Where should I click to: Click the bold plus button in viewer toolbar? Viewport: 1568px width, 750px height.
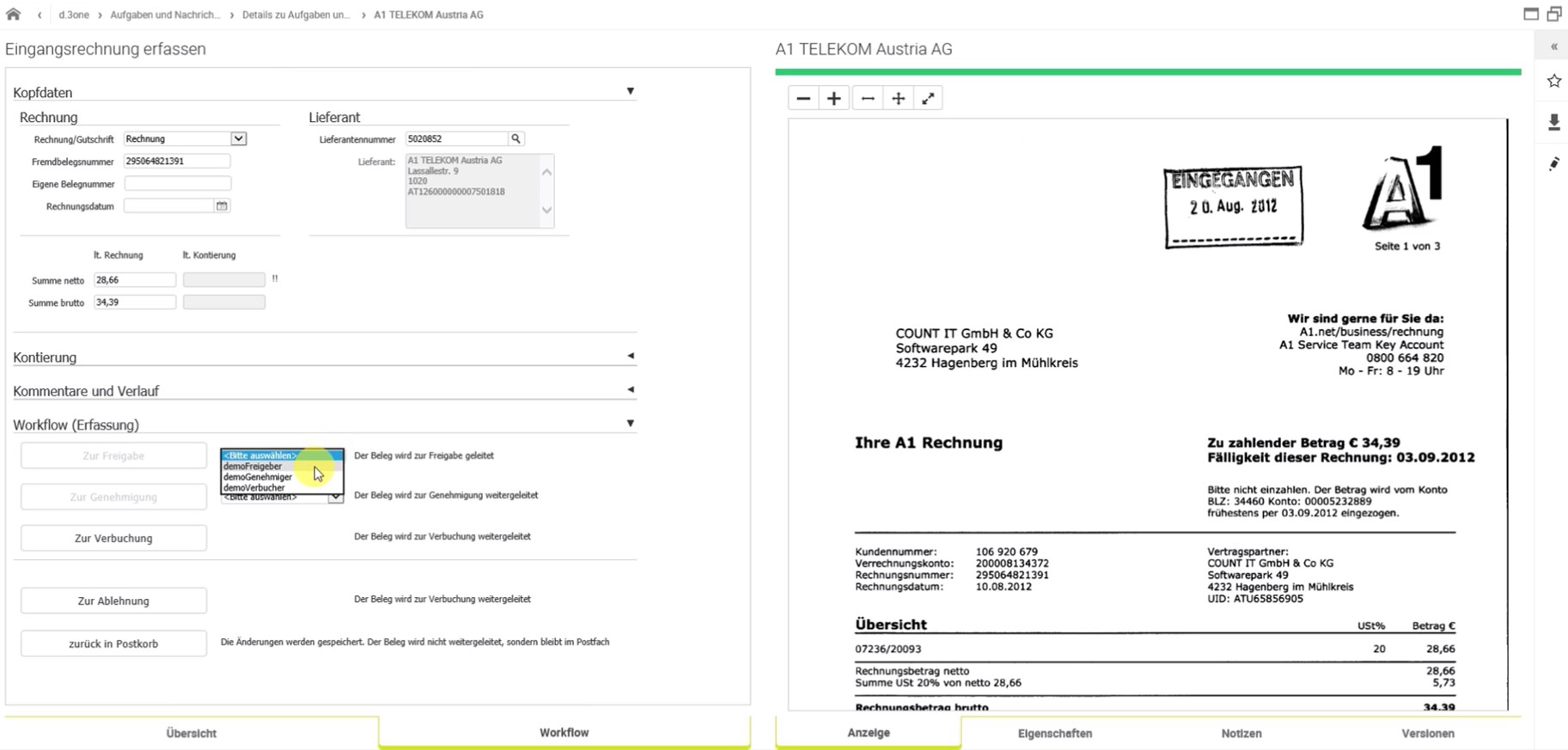click(x=833, y=99)
